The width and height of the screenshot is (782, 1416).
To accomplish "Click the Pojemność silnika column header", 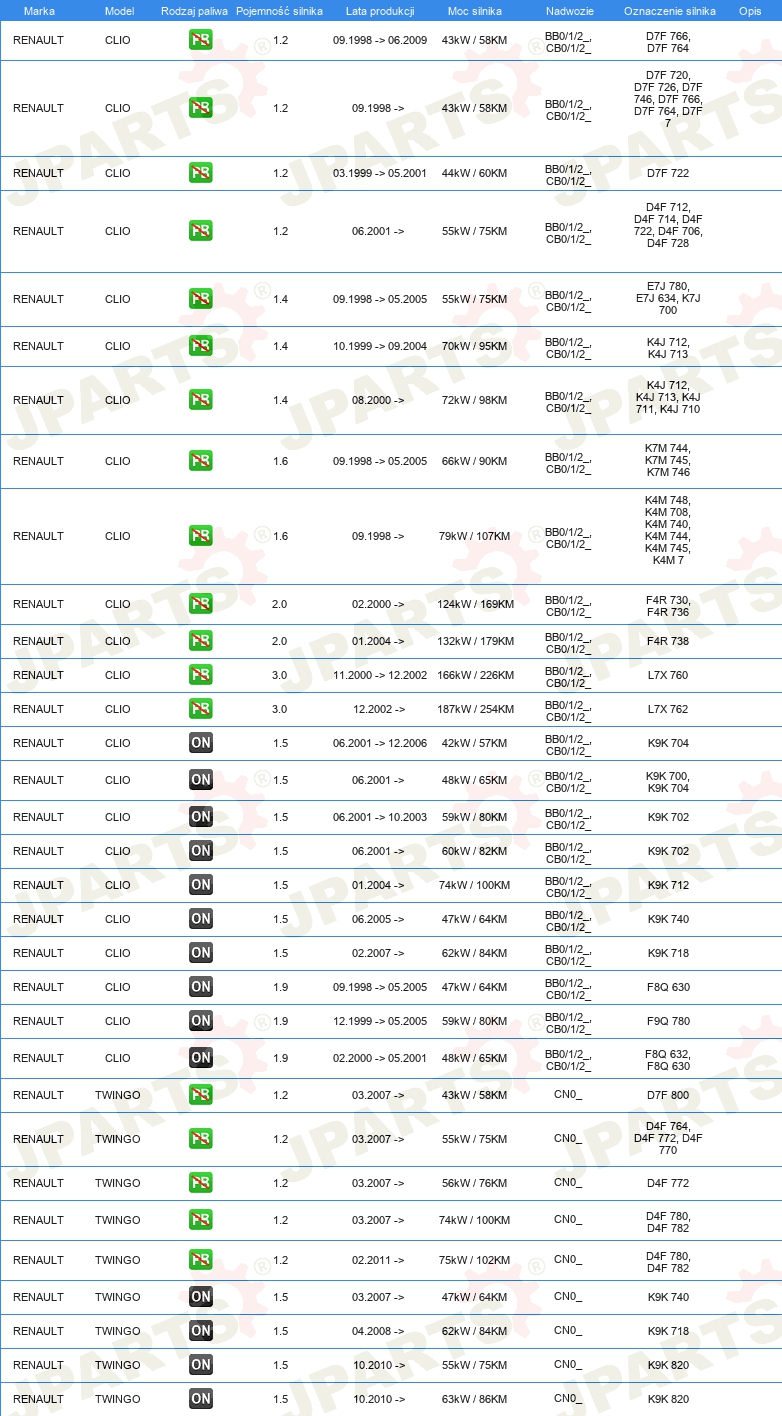I will point(280,10).
